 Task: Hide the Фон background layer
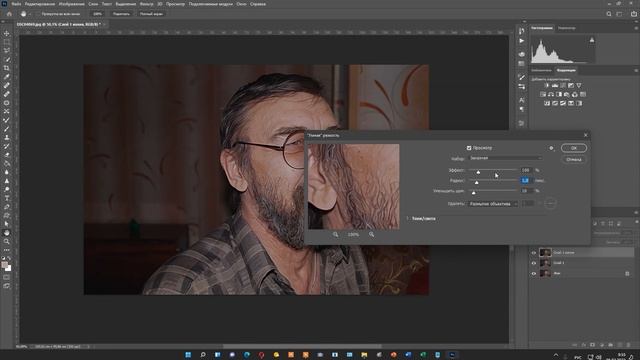534,273
